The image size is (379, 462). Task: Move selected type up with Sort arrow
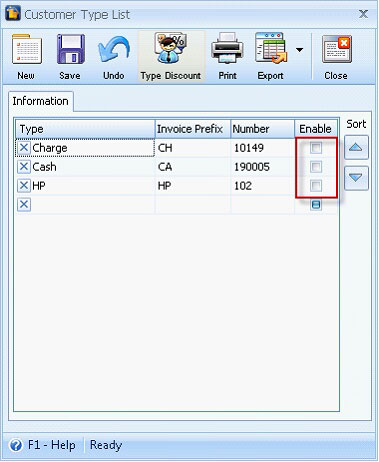point(356,147)
